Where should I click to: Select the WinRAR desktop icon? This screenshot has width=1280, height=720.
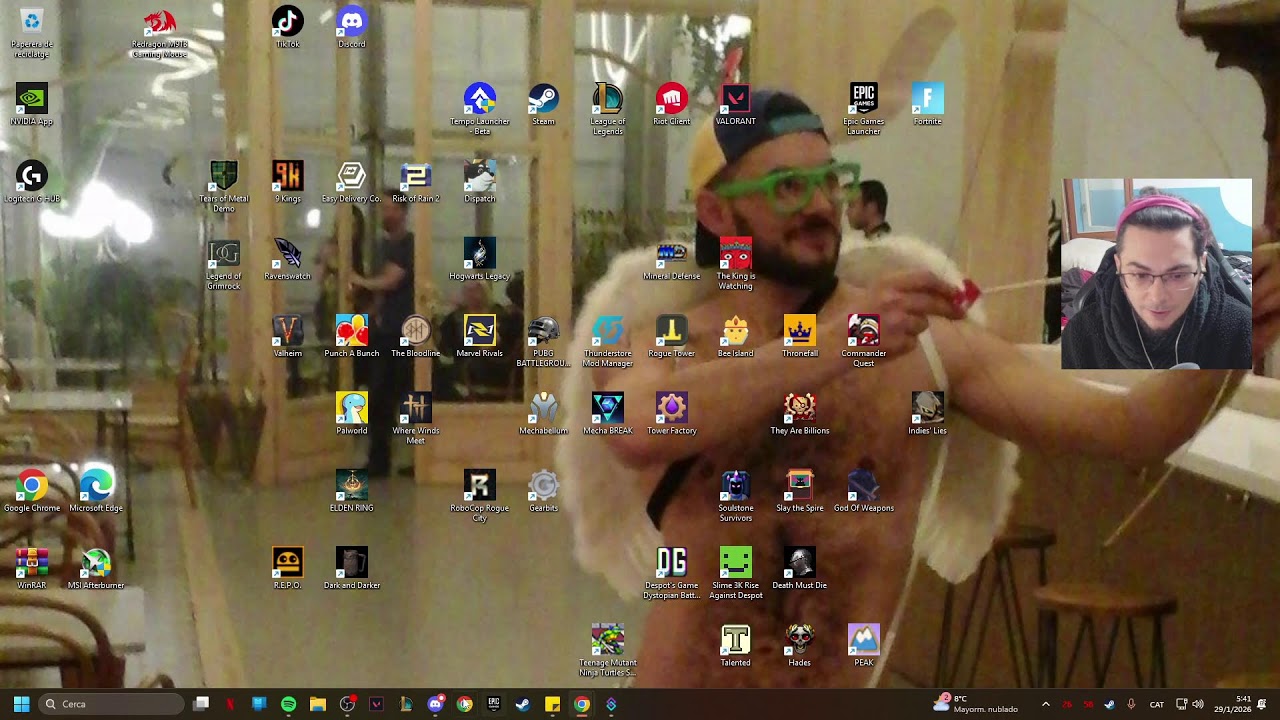pos(32,567)
